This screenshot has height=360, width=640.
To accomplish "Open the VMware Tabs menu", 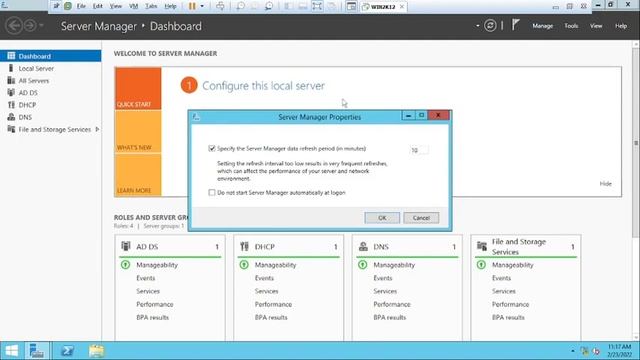I will coord(151,6).
